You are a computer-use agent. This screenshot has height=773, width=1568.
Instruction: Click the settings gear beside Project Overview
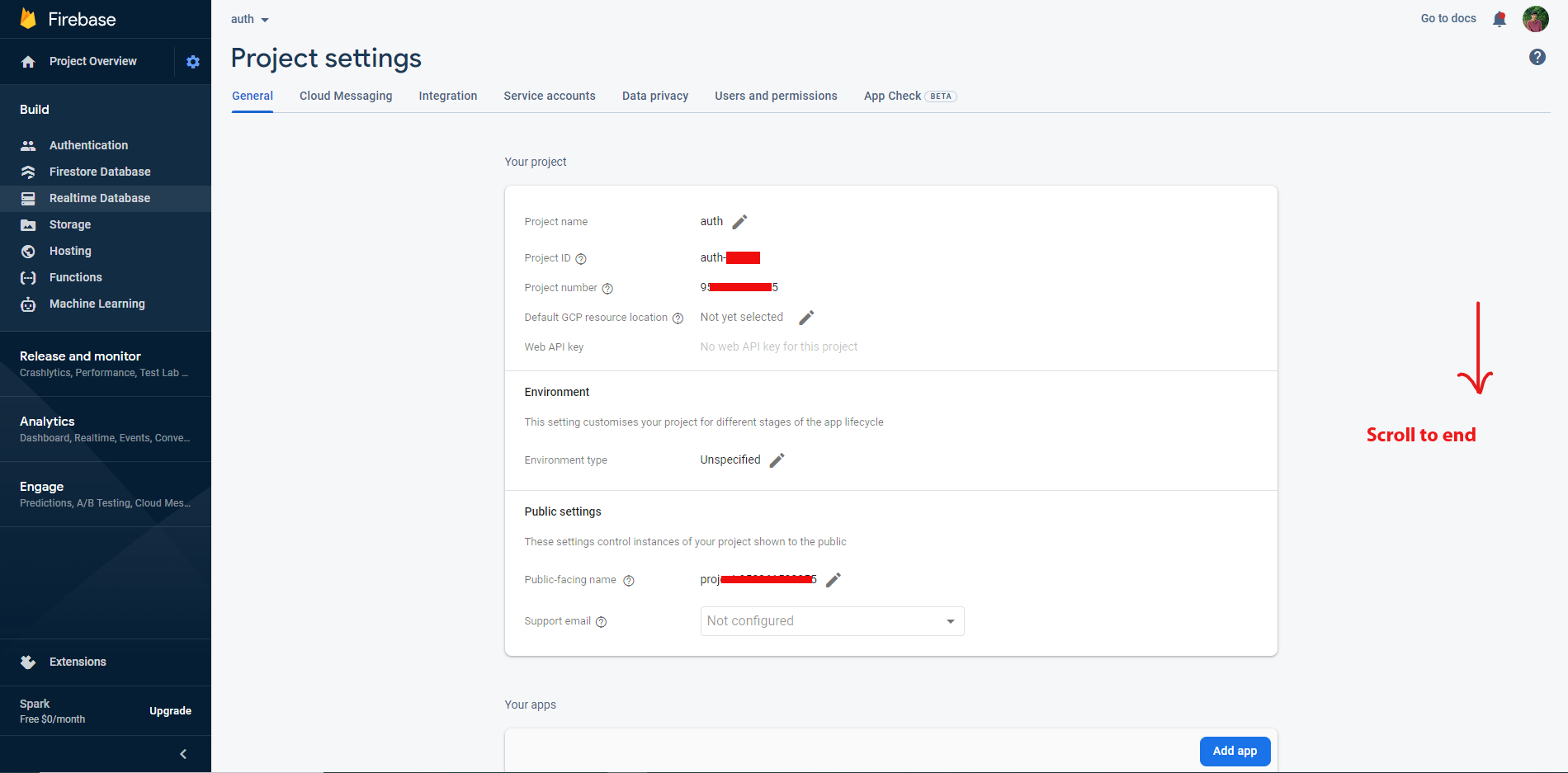click(x=193, y=62)
